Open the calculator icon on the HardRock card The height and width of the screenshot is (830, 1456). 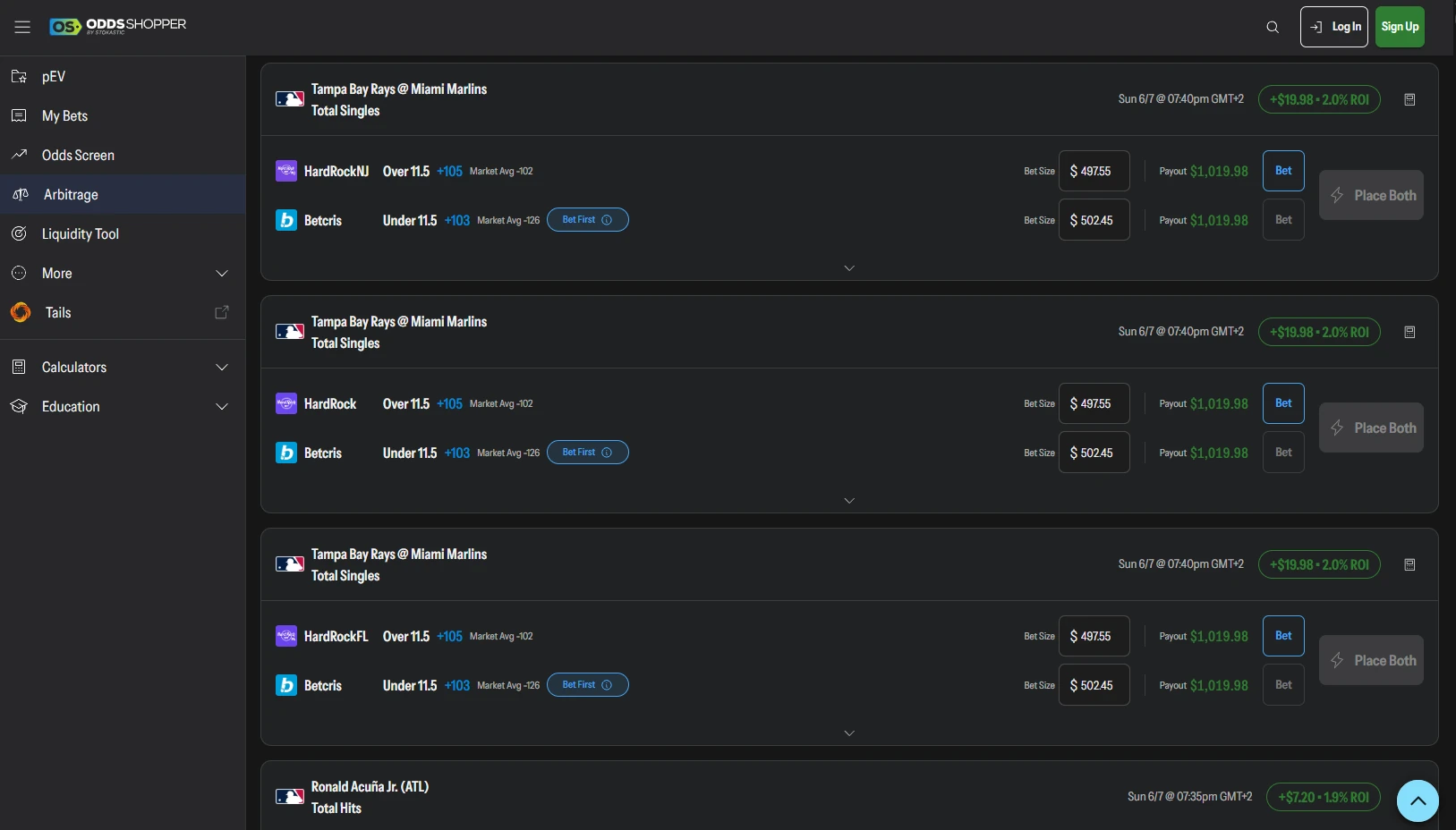pyautogui.click(x=1409, y=332)
